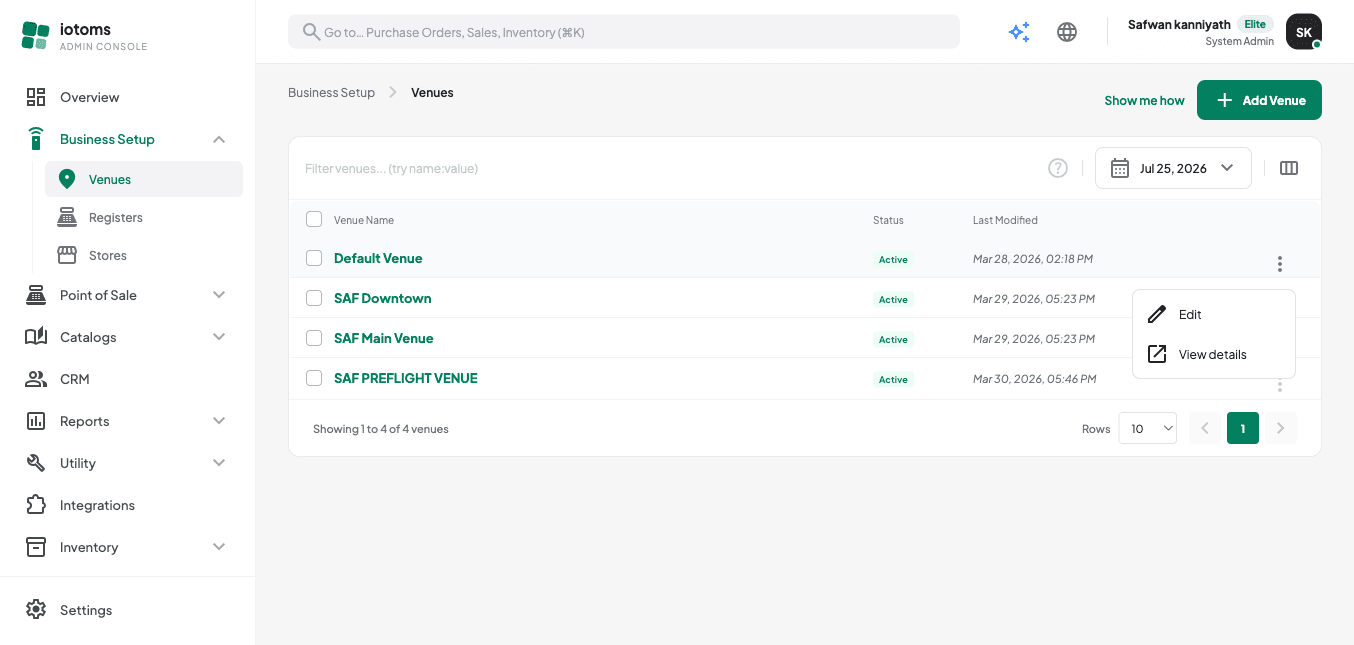The image size is (1354, 645).
Task: Click the Business Setup register icon
Action: tap(36, 139)
